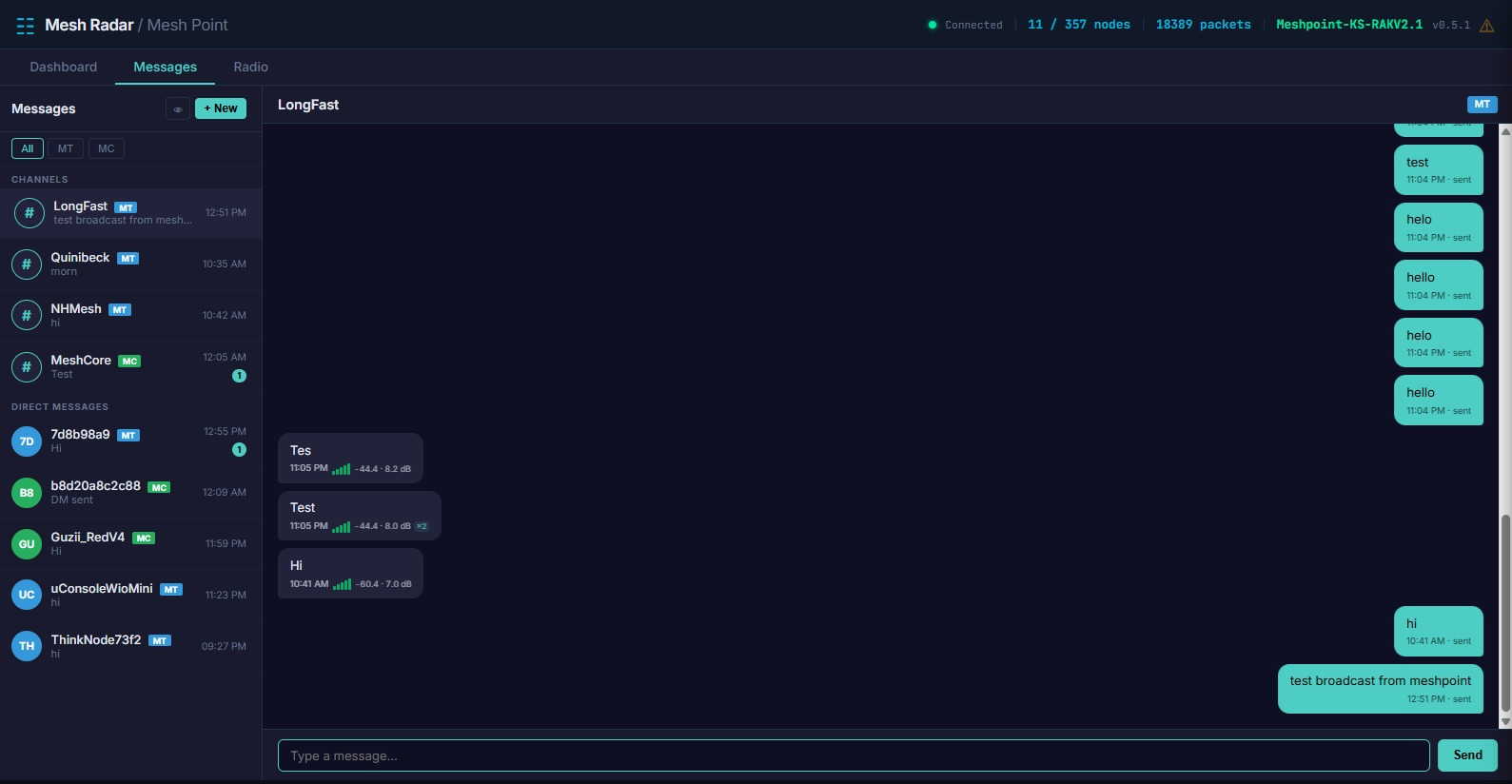
Task: Click the chat scrollbar thumb
Action: [1505, 614]
